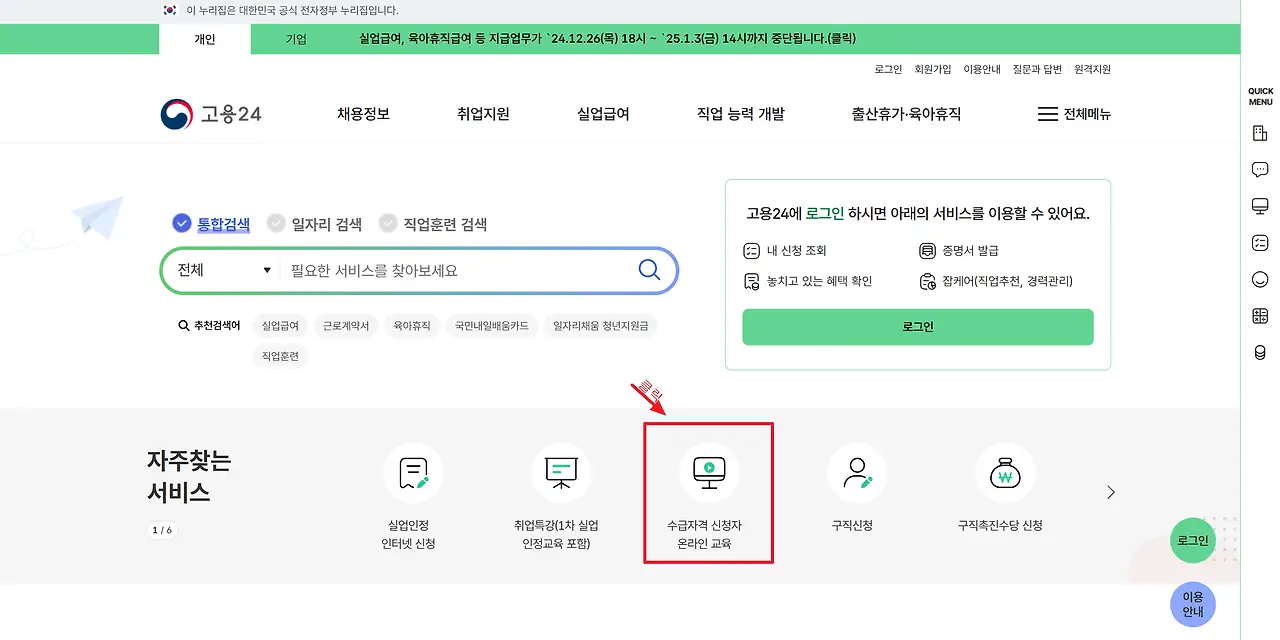Image resolution: width=1280 pixels, height=640 pixels.
Task: Click the 증명서 발급 icon
Action: 926,251
